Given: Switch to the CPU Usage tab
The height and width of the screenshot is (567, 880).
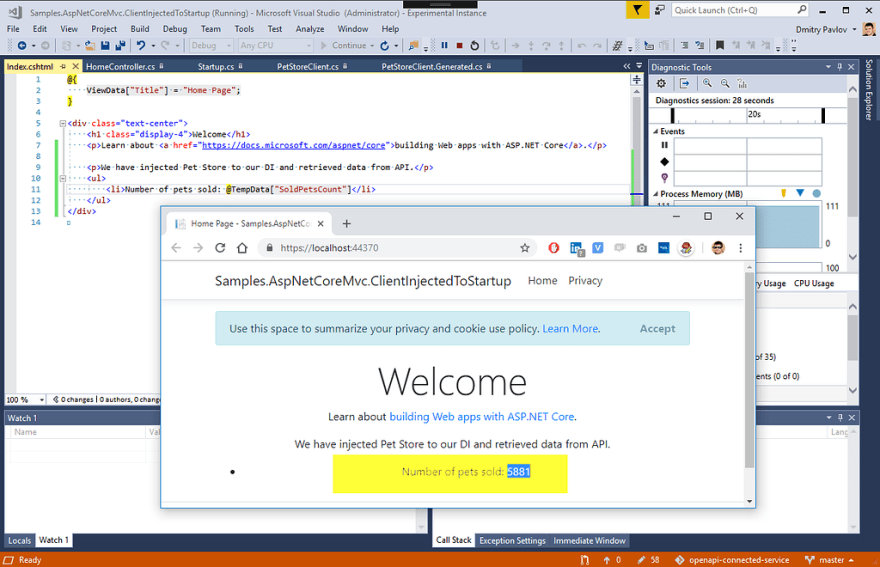Looking at the screenshot, I should pyautogui.click(x=814, y=284).
